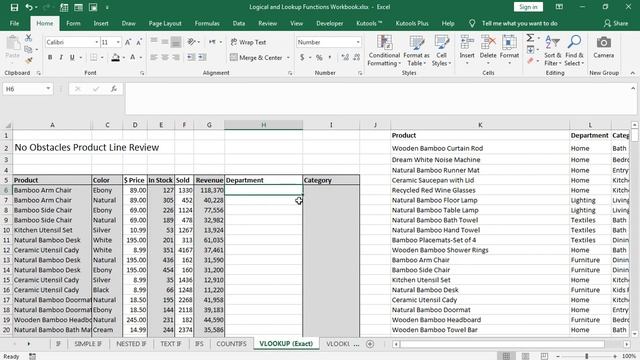The height and width of the screenshot is (360, 640).
Task: Switch to the Formulas ribbon tab
Action: pyautogui.click(x=207, y=23)
